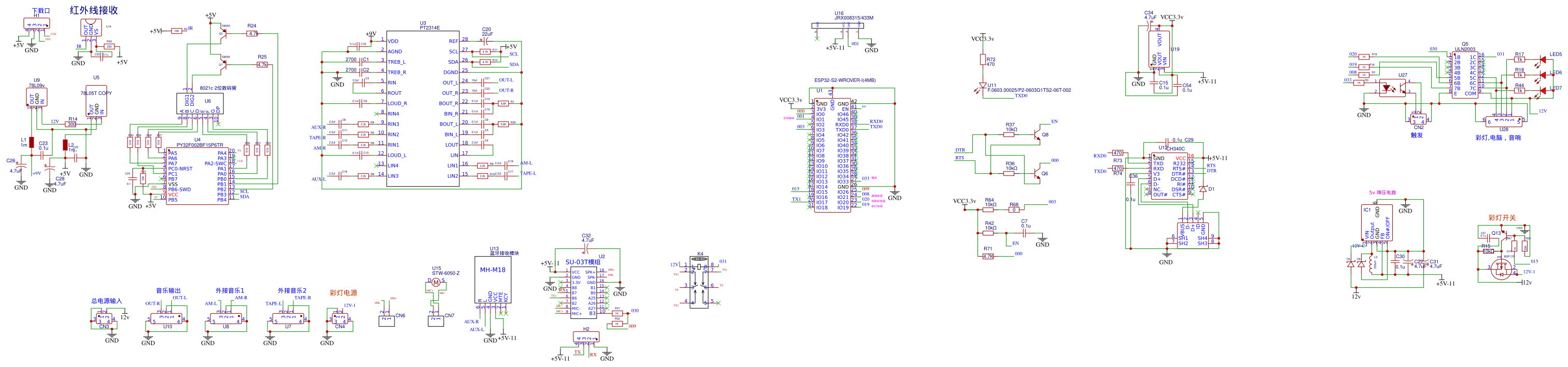This screenshot has width=1568, height=367.
Task: Click the 5v 降压电路 heading
Action: [x=1382, y=192]
